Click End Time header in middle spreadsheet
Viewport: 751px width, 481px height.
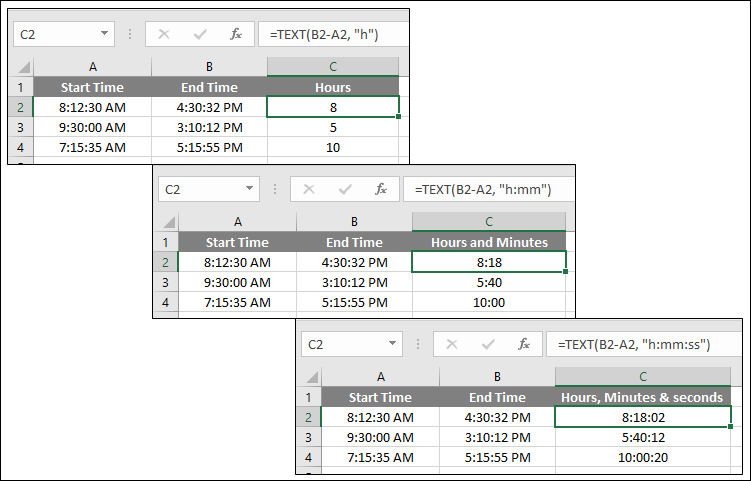point(354,242)
